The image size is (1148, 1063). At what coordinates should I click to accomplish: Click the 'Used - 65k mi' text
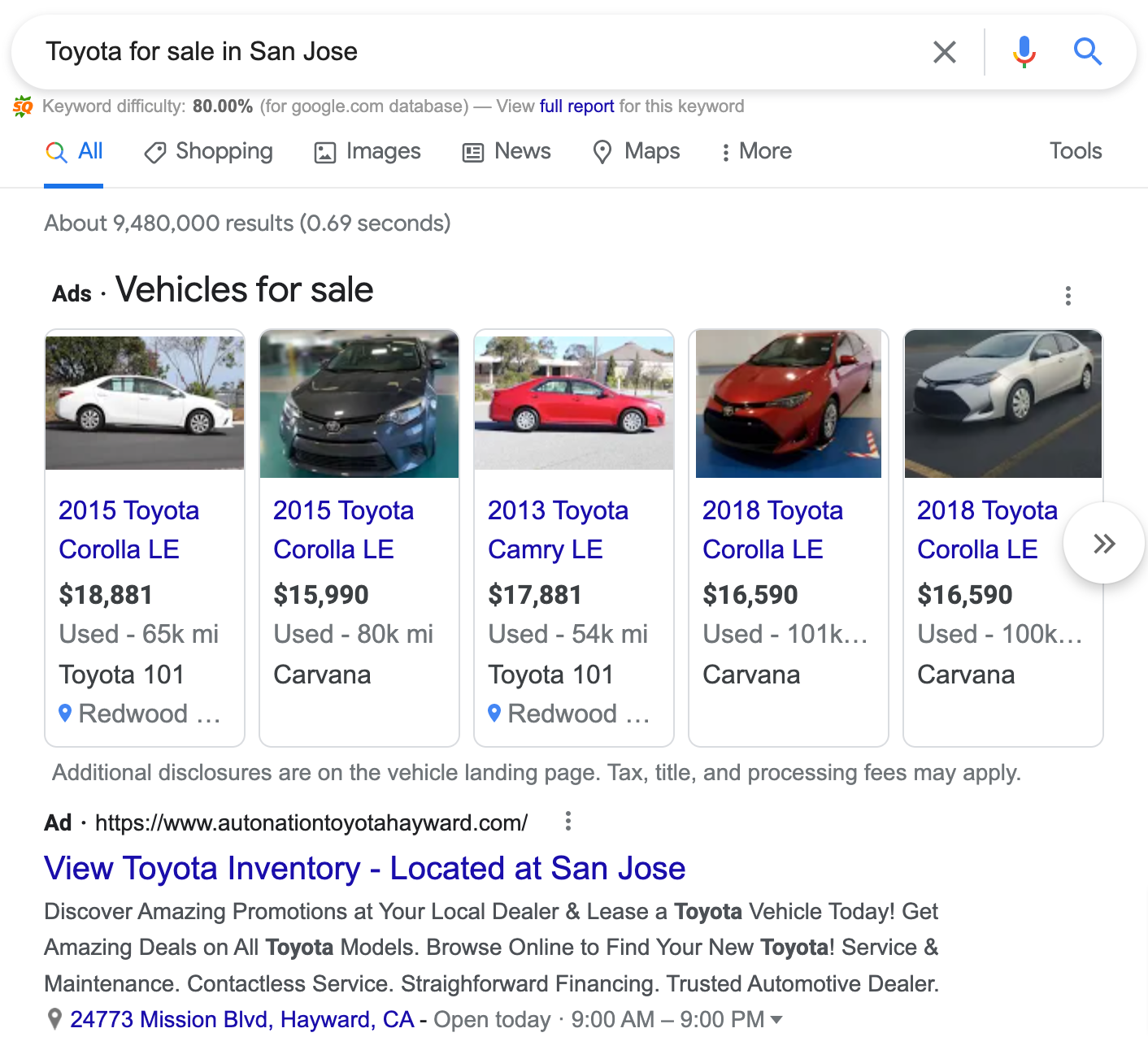[x=139, y=634]
